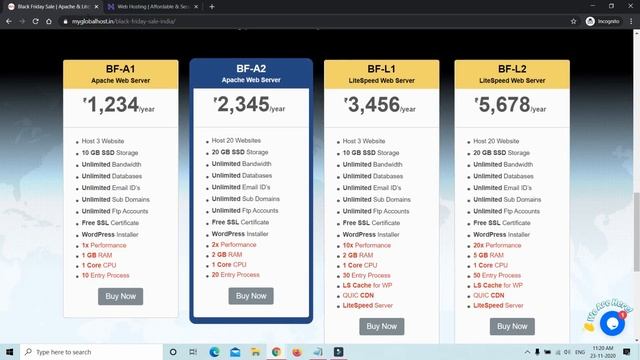Open the Incognito profile indicator
Image resolution: width=640 pixels, height=360 pixels.
pos(602,21)
